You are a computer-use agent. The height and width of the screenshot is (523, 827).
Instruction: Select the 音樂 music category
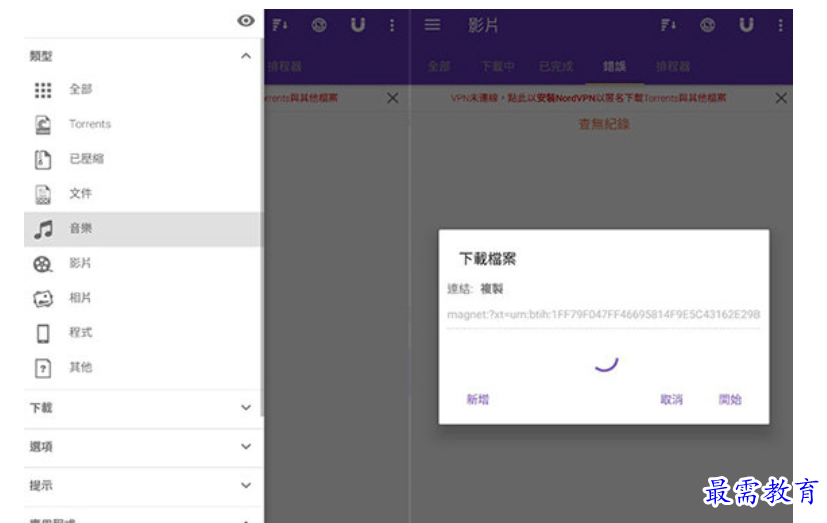142,229
